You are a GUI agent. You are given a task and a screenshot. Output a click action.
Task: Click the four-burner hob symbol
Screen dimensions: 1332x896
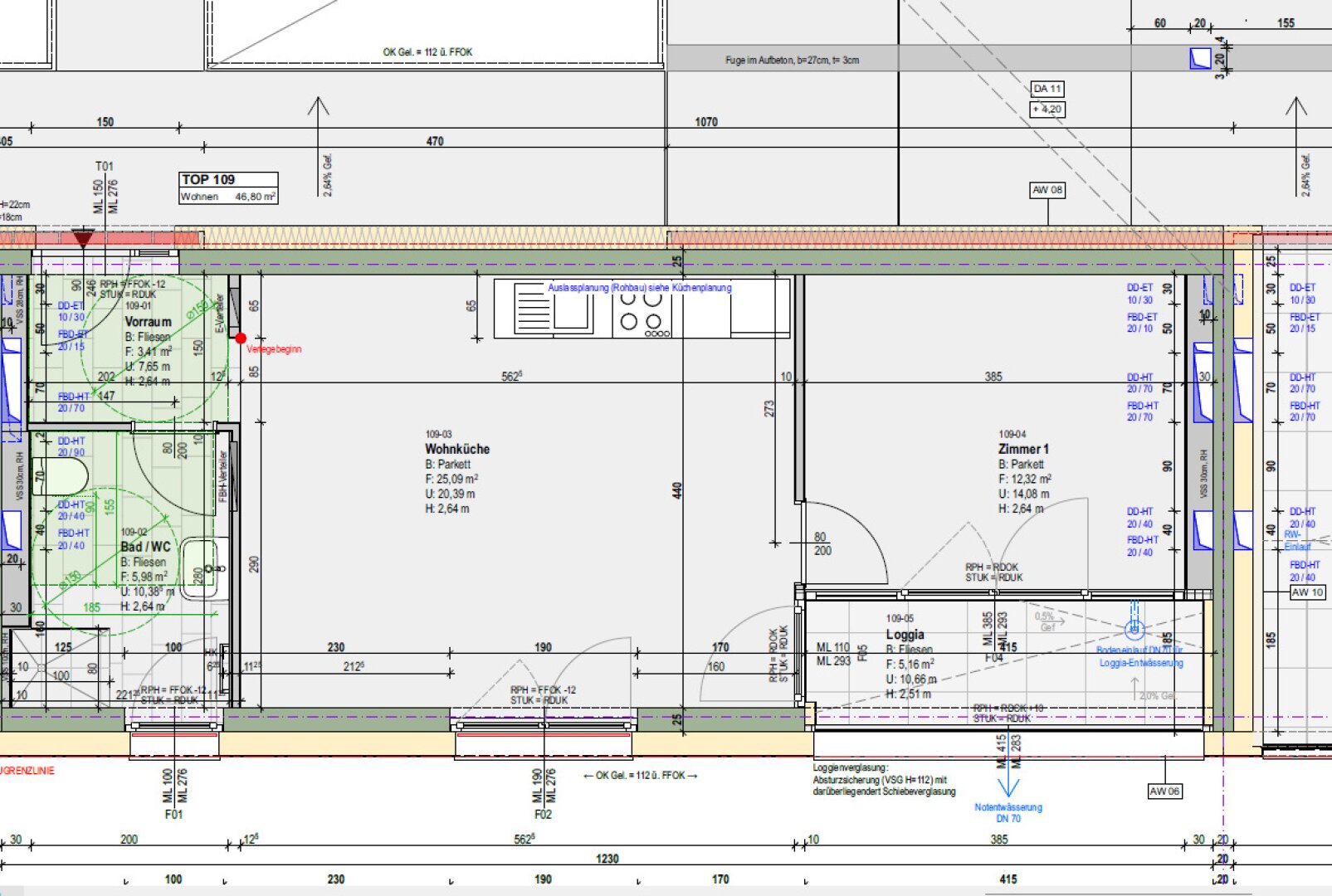642,314
